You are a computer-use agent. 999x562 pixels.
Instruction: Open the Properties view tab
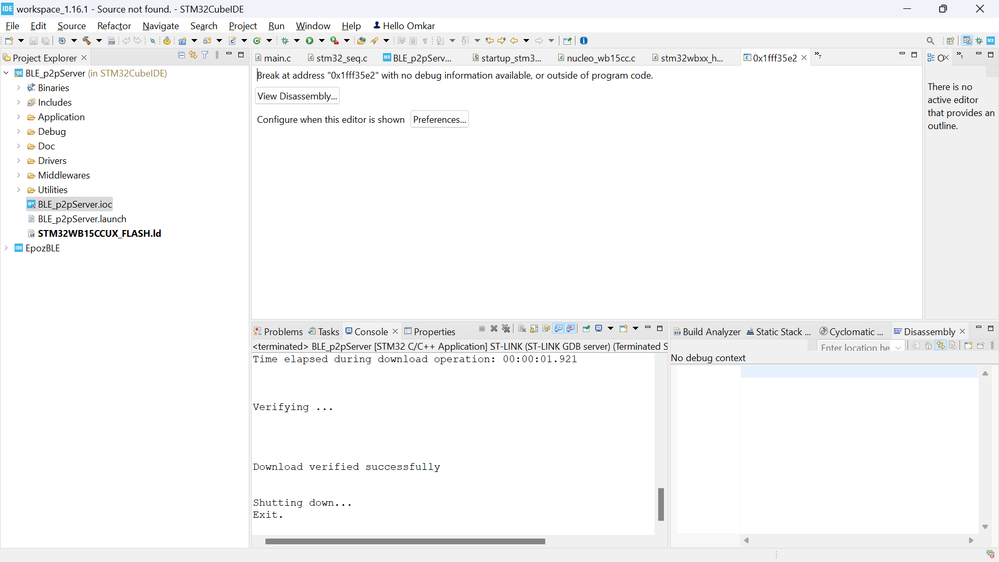(x=429, y=331)
